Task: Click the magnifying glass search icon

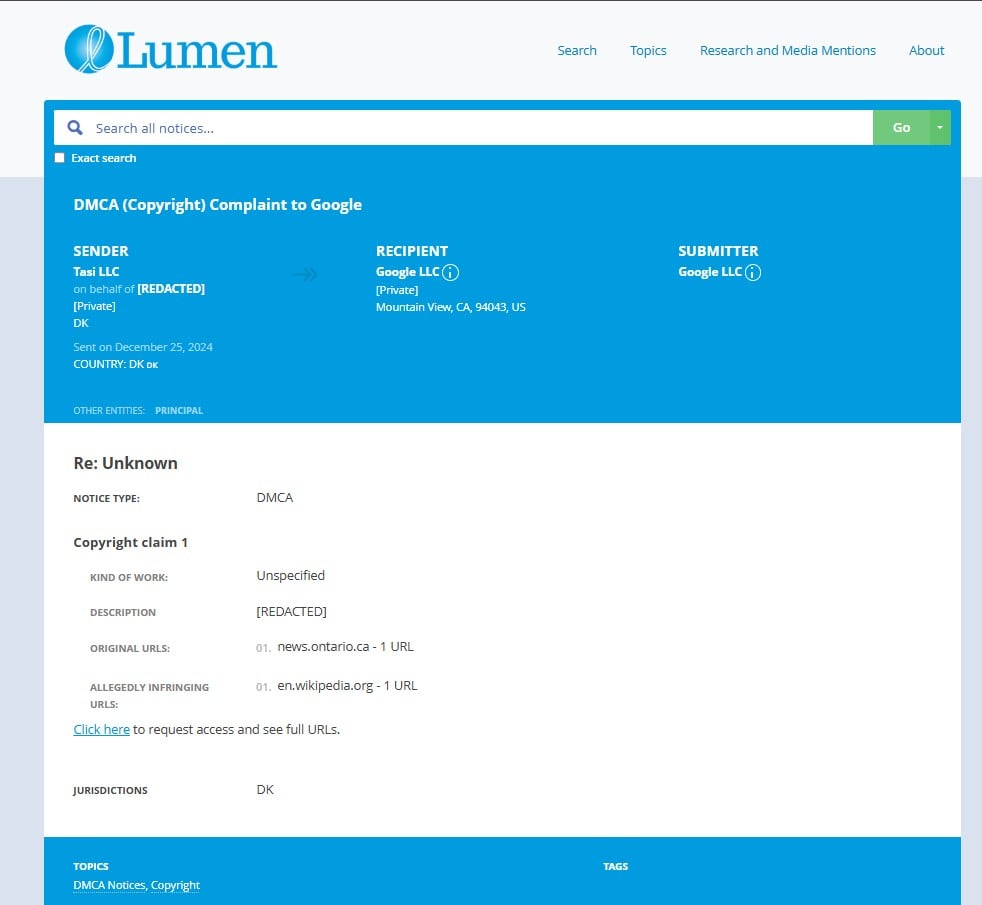Action: [x=75, y=128]
